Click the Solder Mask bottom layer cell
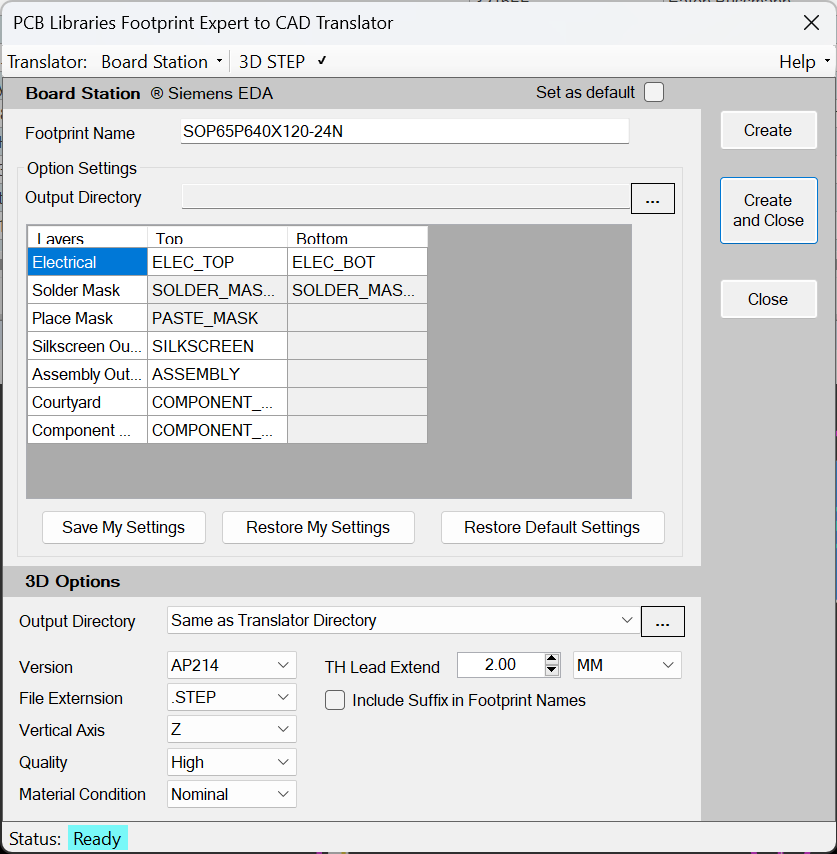 [357, 290]
